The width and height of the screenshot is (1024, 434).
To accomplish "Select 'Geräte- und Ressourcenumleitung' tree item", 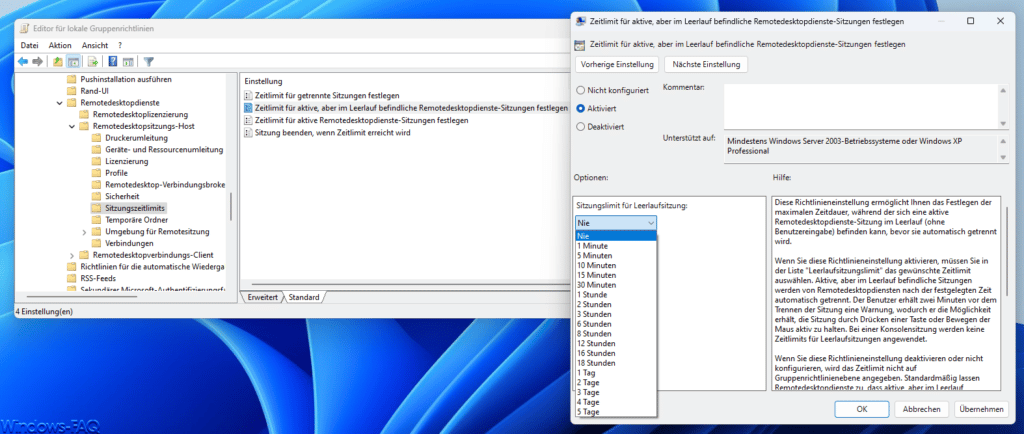I will pos(164,149).
